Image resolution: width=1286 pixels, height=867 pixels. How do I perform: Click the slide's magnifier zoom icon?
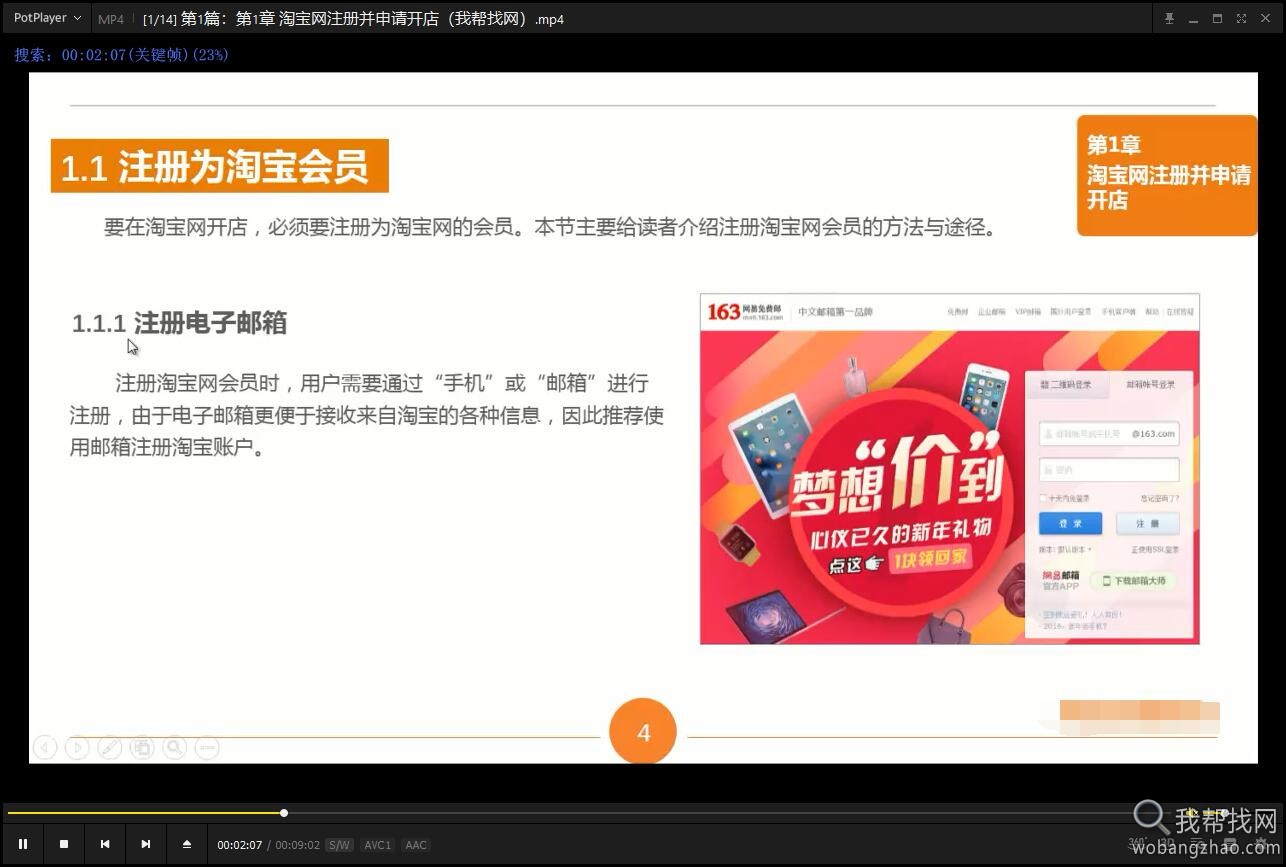coord(175,747)
